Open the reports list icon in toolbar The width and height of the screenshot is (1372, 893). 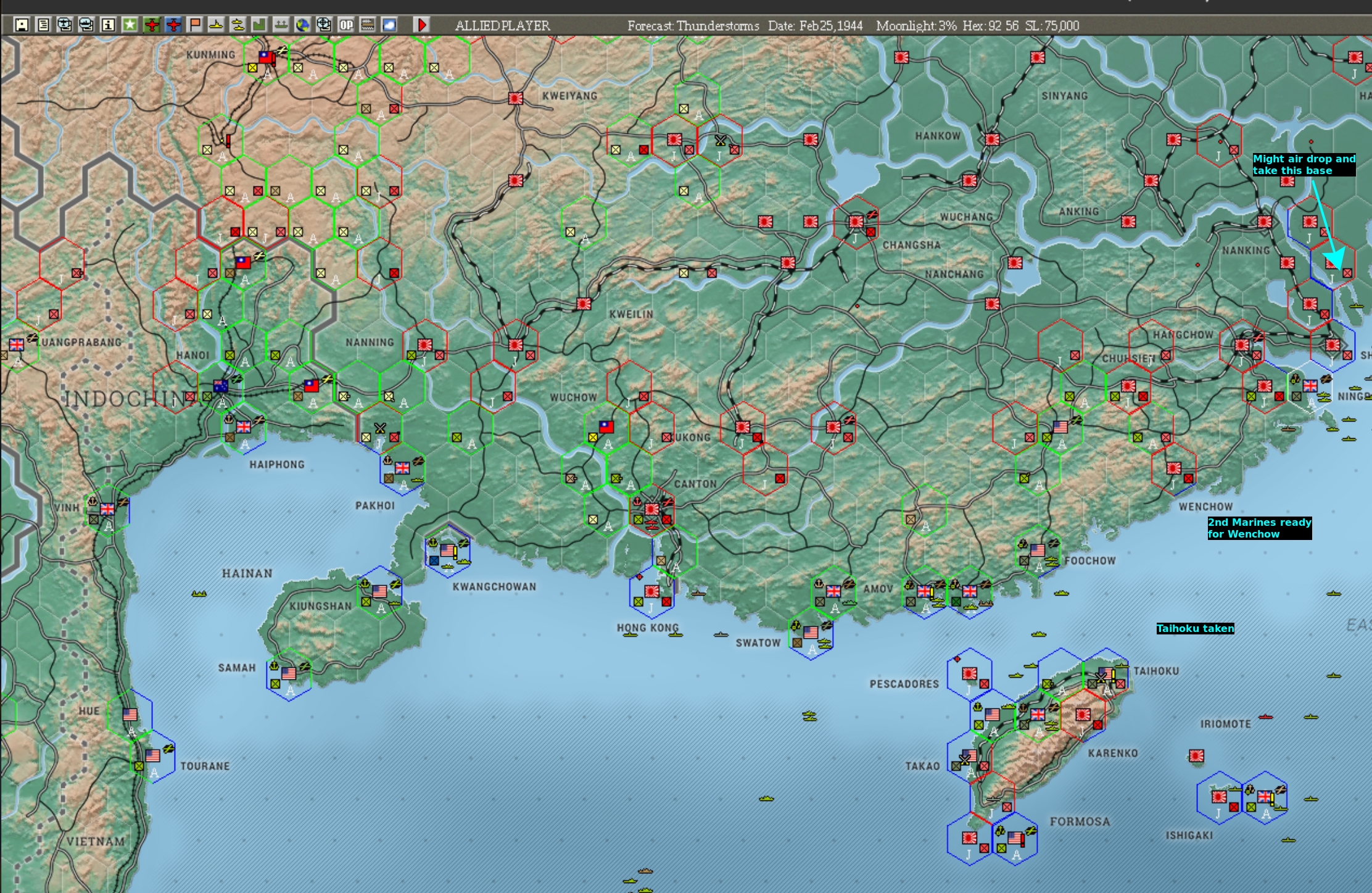[x=43, y=25]
